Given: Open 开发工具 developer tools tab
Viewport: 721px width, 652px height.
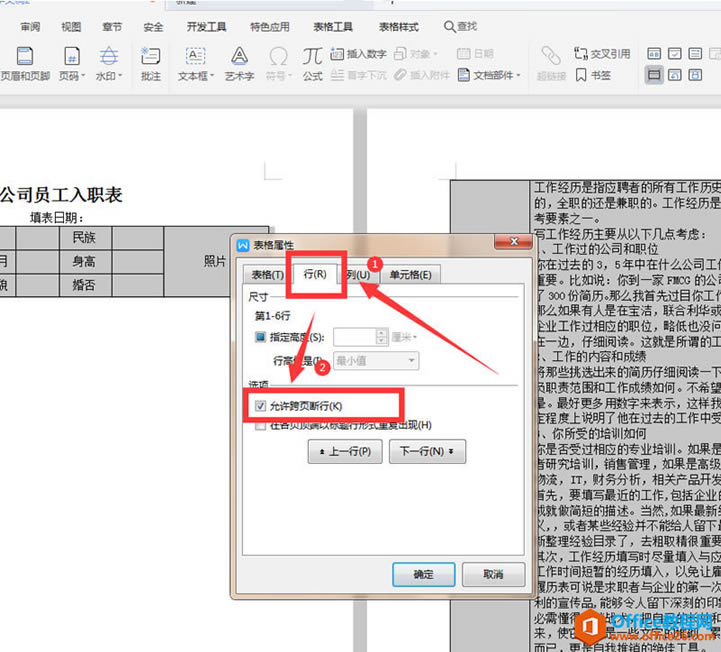Looking at the screenshot, I should 206,27.
